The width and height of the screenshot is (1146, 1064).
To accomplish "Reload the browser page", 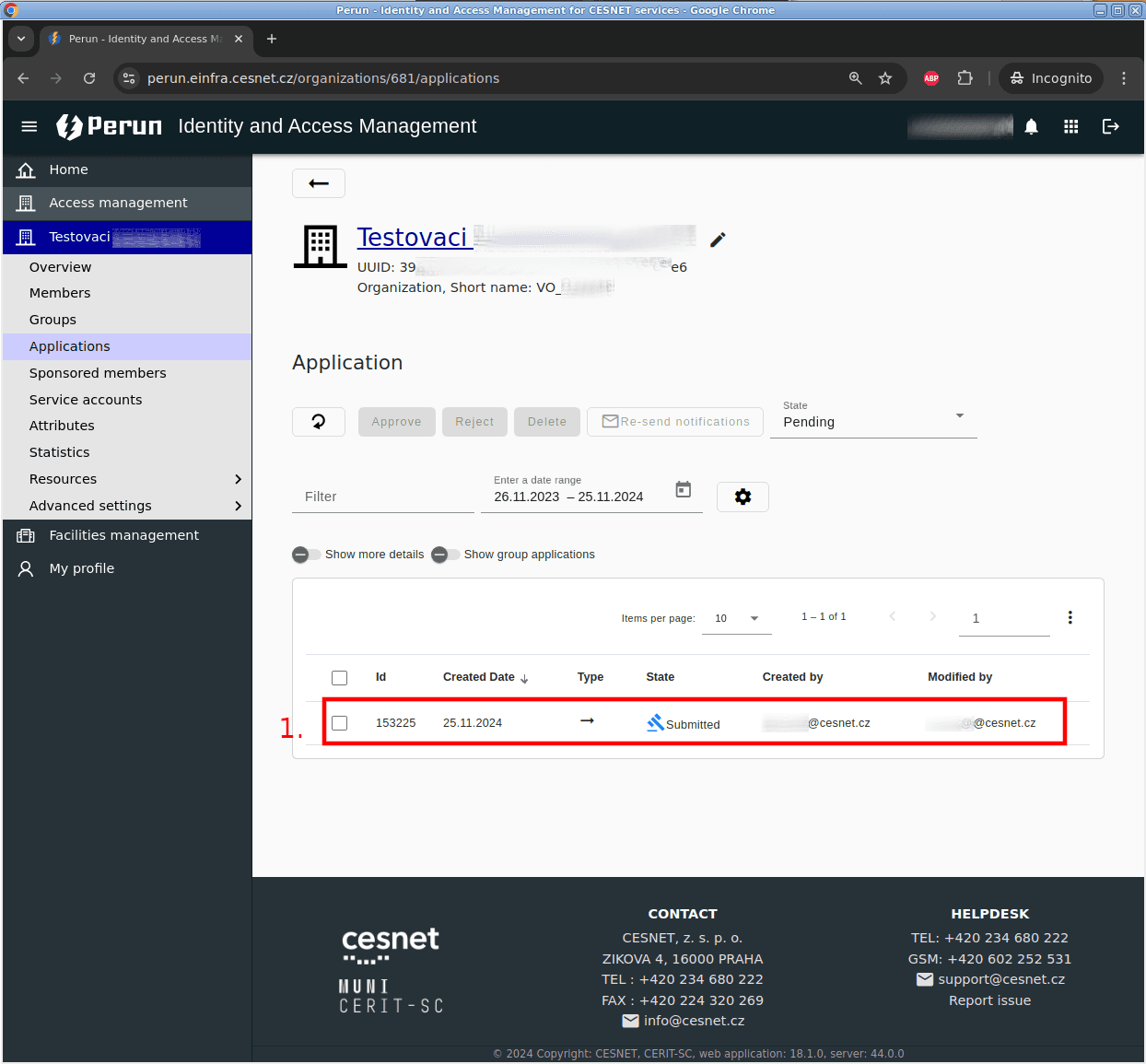I will pos(89,78).
